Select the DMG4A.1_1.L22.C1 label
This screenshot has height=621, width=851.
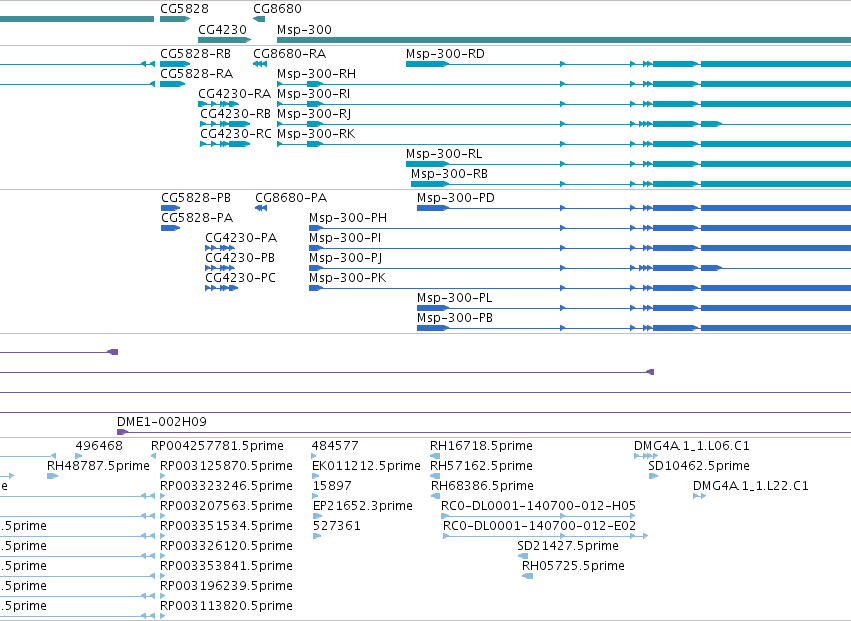pyautogui.click(x=751, y=486)
